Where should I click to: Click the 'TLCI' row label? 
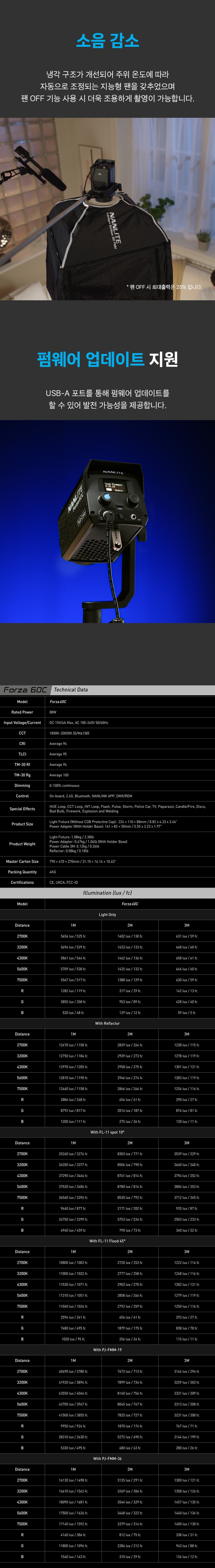(22, 754)
